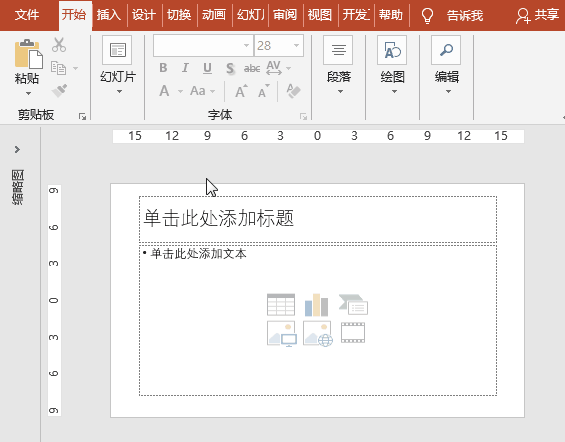Click the Share (共享) button label
Viewport: 565px width, 442px height.
[x=547, y=15]
